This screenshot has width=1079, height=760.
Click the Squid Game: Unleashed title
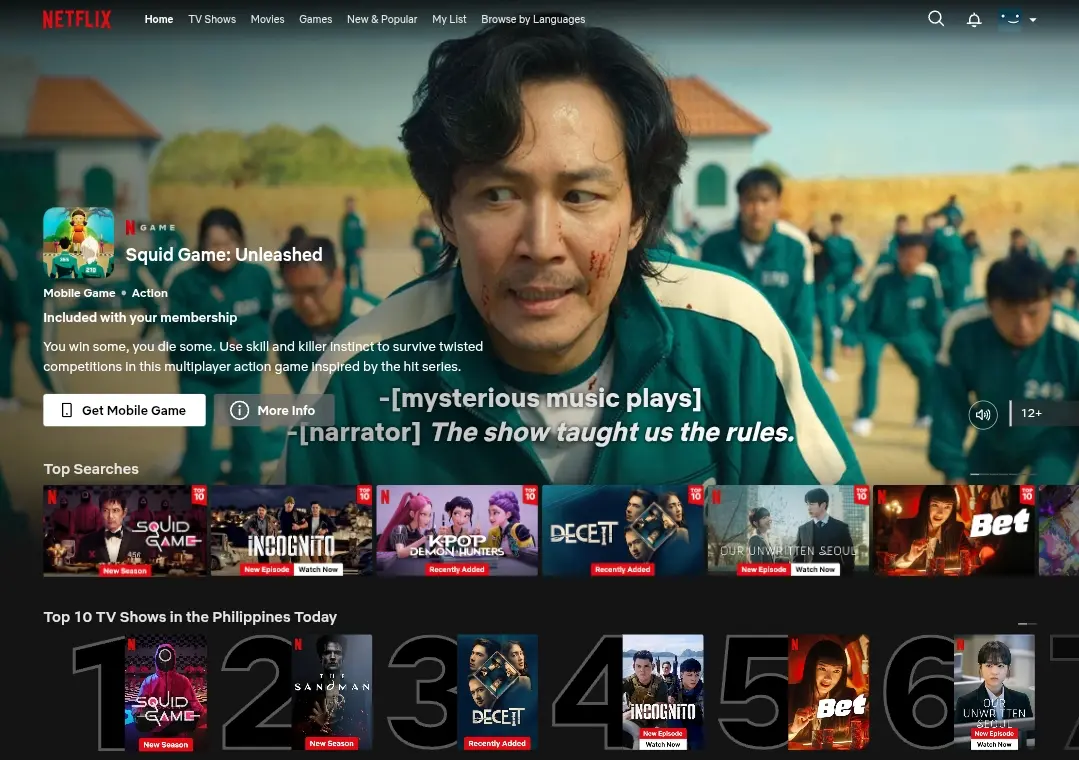point(224,255)
